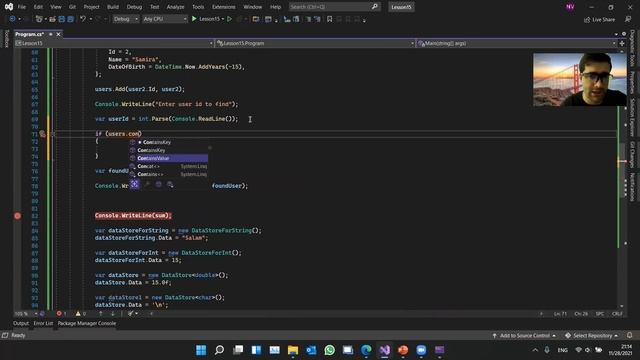Click the Live Share icon button
This screenshot has width=640, height=360.
599,19
